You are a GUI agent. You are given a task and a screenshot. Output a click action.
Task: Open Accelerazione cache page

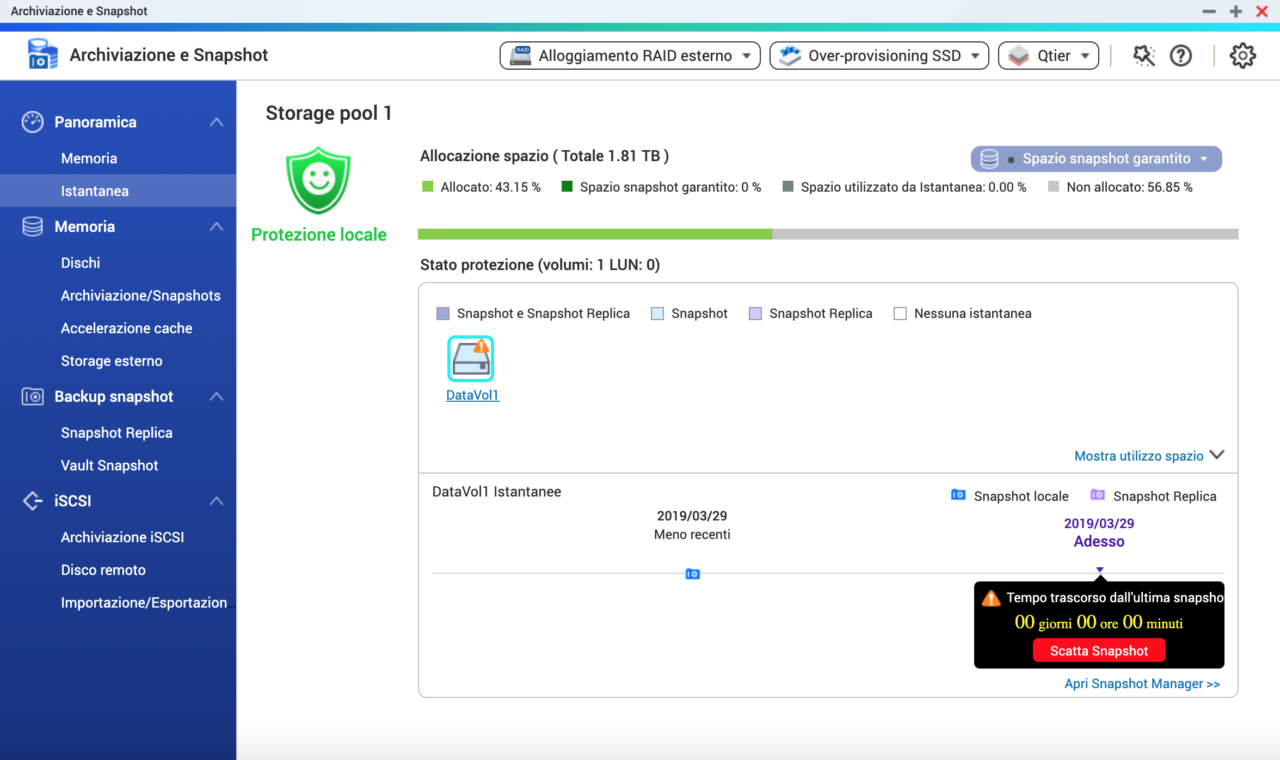pos(127,328)
